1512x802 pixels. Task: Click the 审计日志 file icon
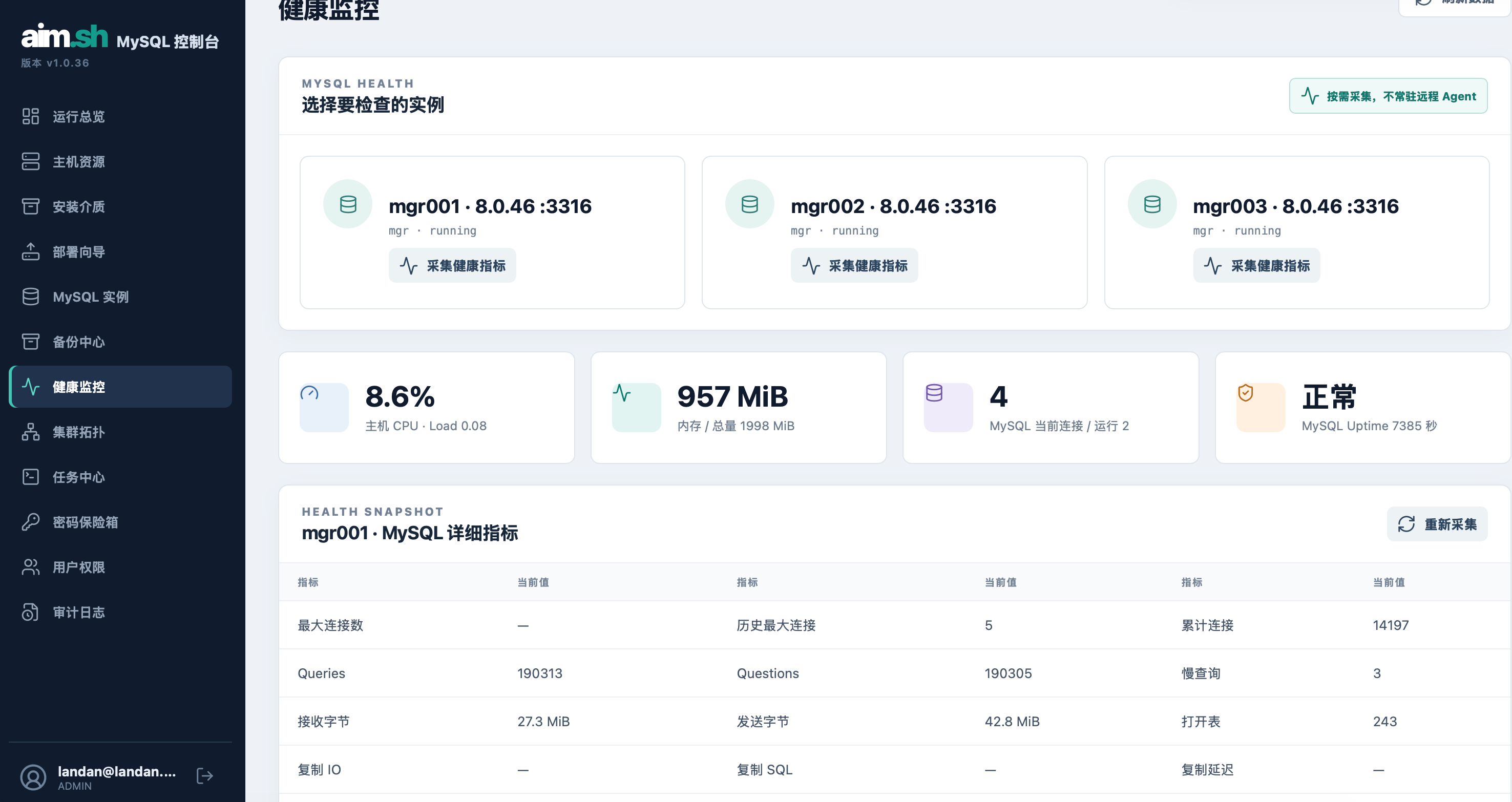click(x=31, y=612)
